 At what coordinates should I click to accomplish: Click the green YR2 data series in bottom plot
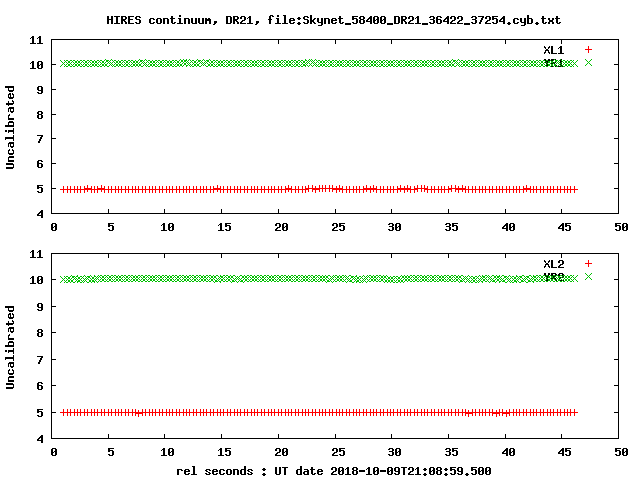(x=300, y=279)
